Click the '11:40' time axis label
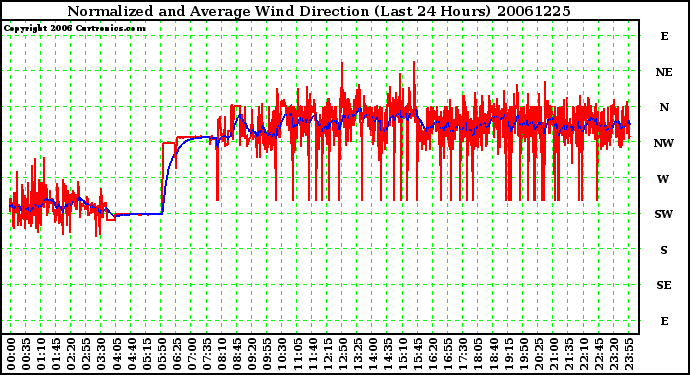The height and width of the screenshot is (375, 690). (312, 354)
